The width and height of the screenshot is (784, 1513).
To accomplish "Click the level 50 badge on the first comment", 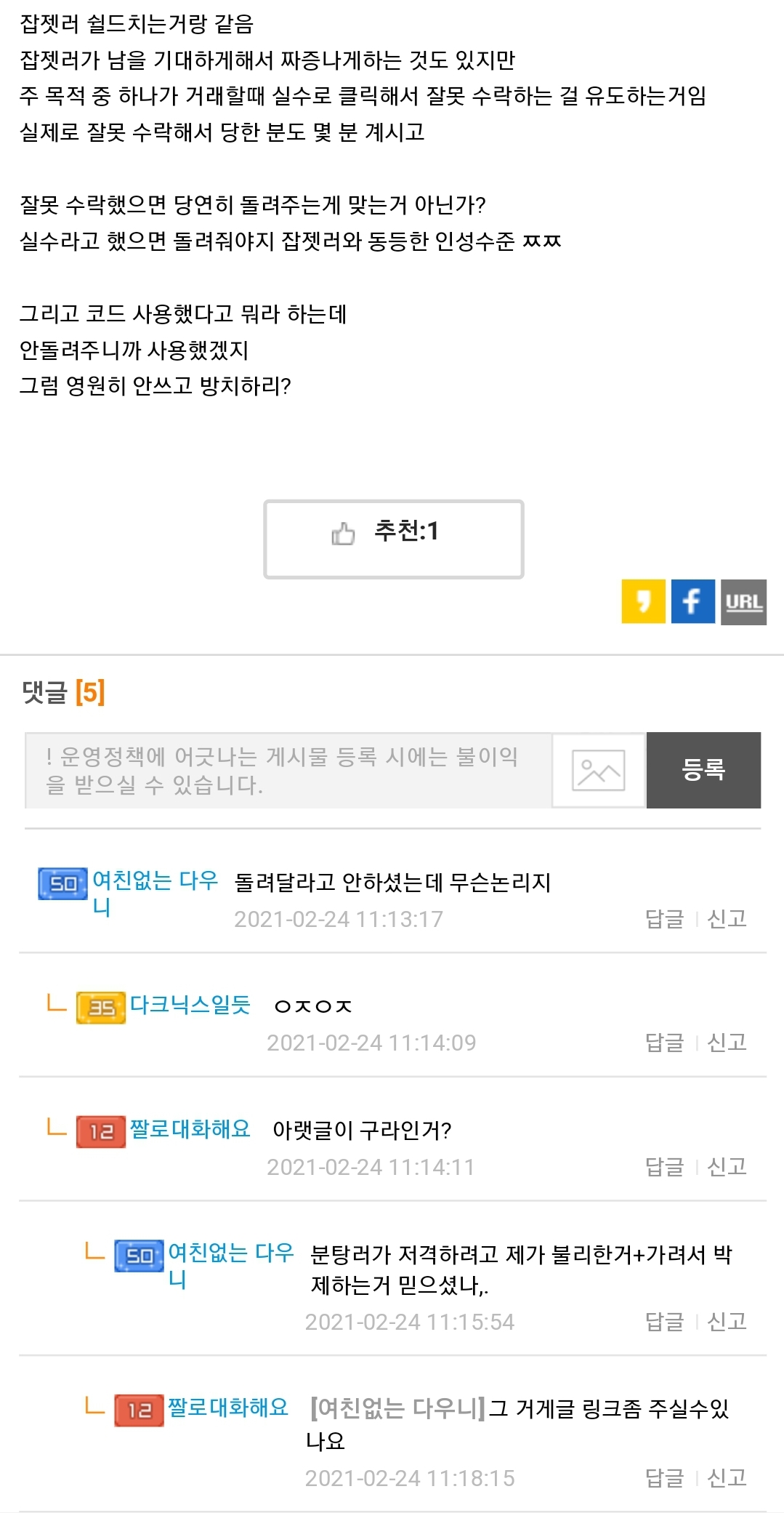I will 62,883.
